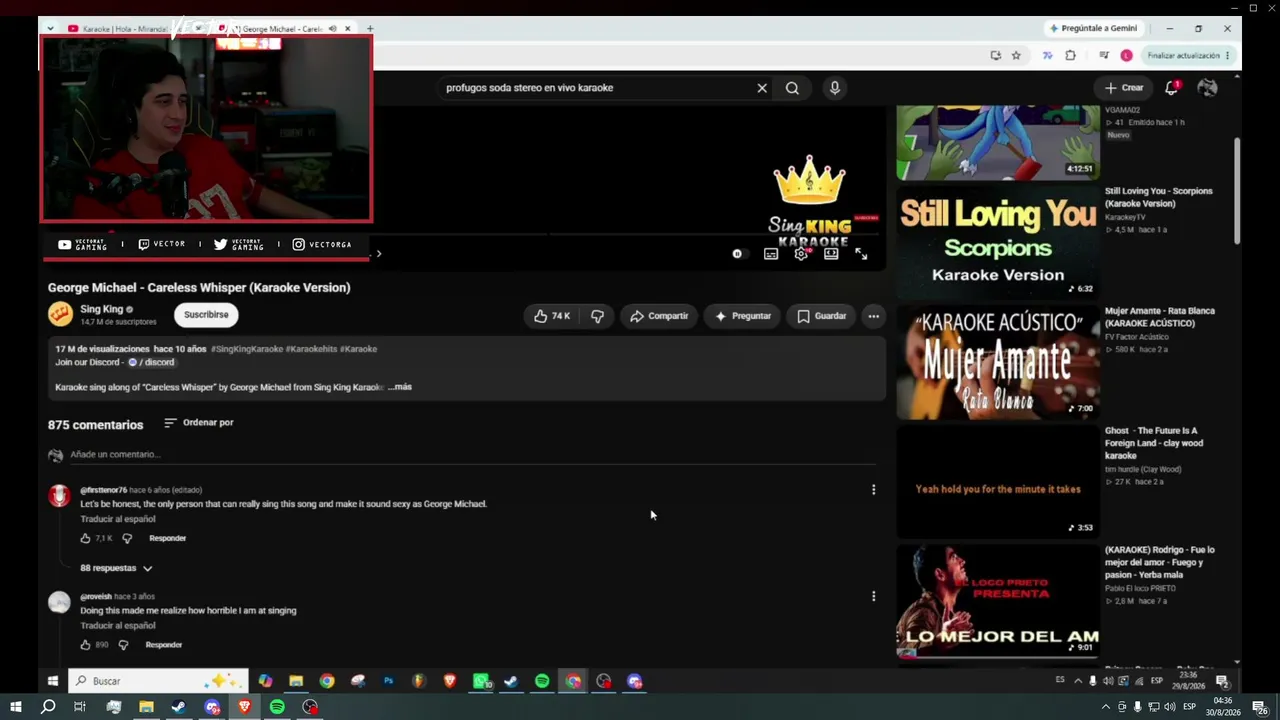The width and height of the screenshot is (1280, 720).
Task: Save the video with Guardar
Action: point(821,316)
